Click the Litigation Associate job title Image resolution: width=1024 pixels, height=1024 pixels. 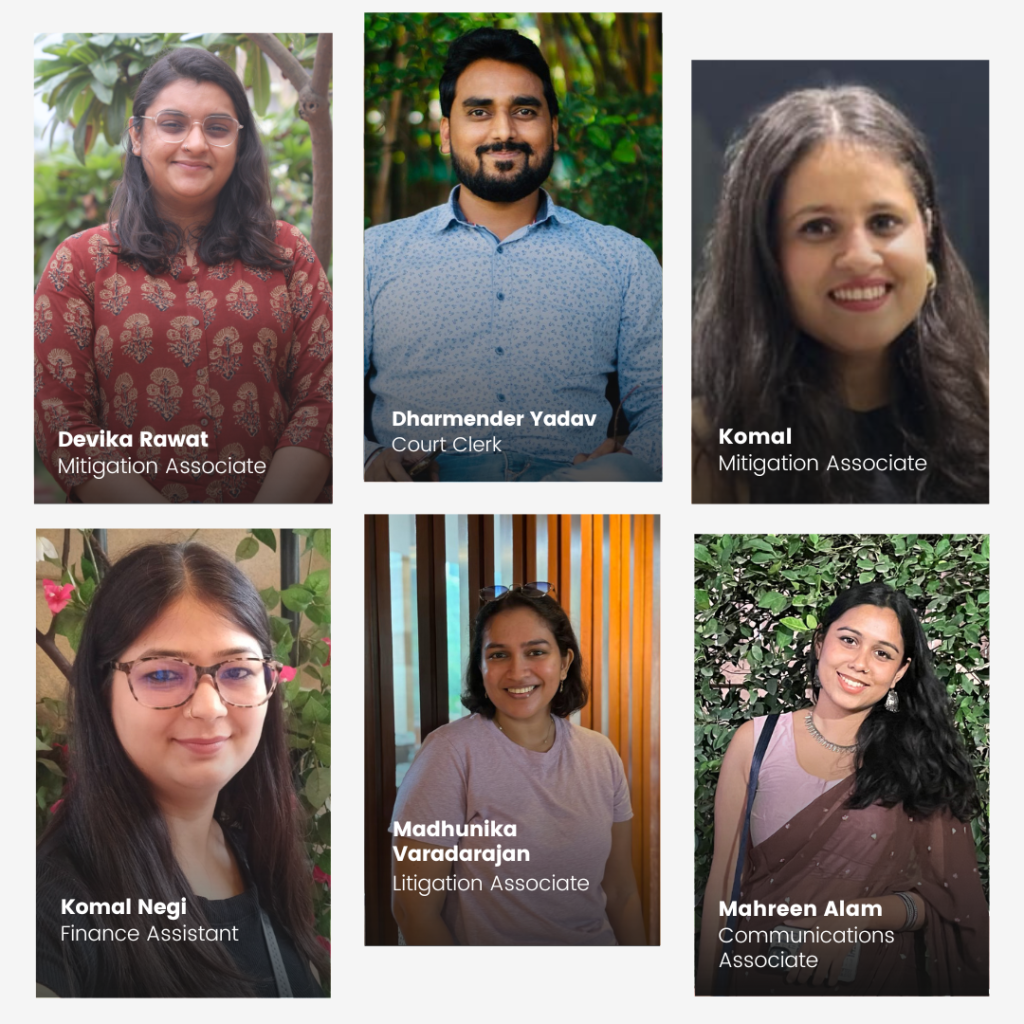click(490, 884)
